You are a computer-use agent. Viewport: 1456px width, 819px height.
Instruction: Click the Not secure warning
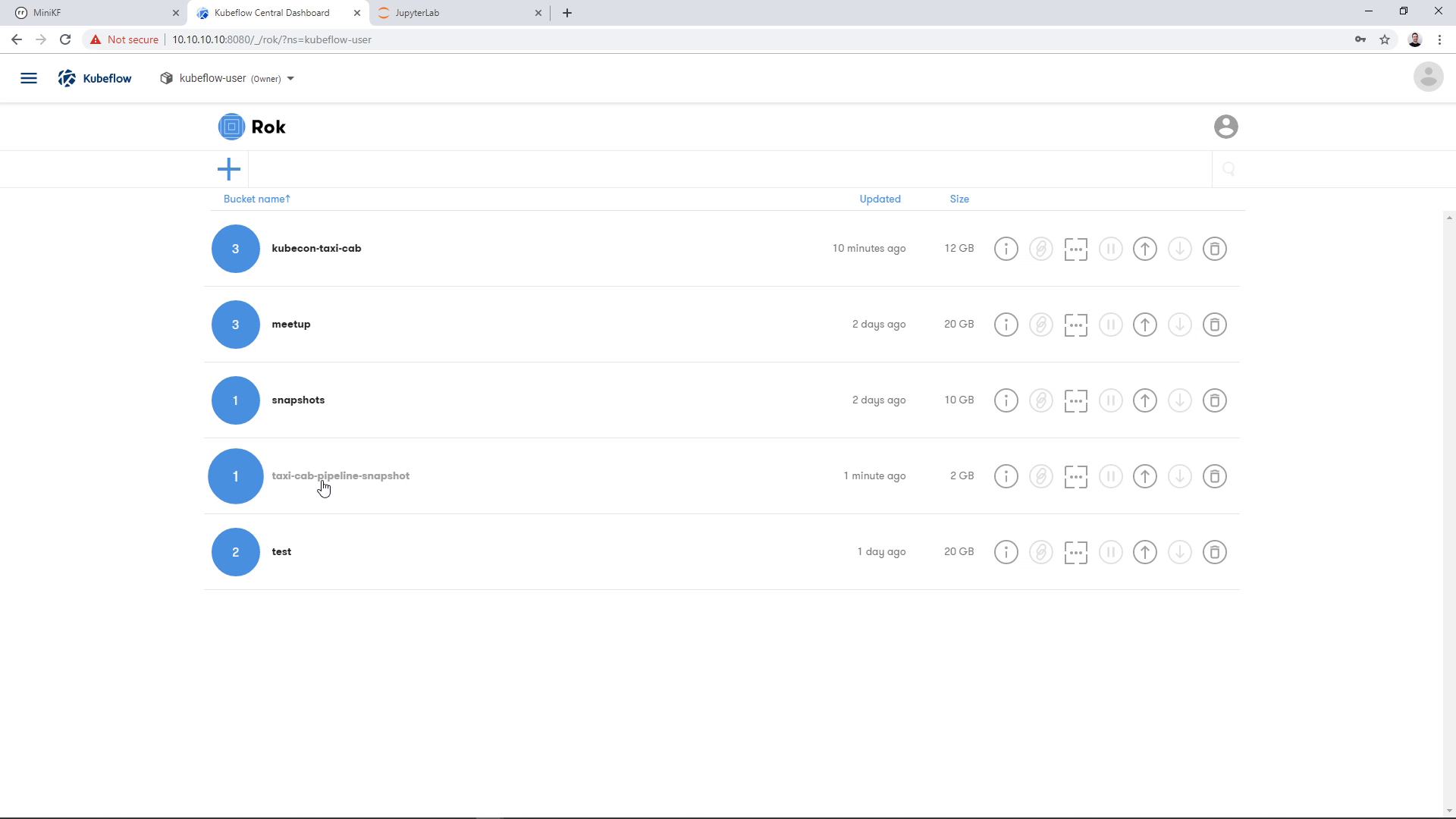(124, 39)
